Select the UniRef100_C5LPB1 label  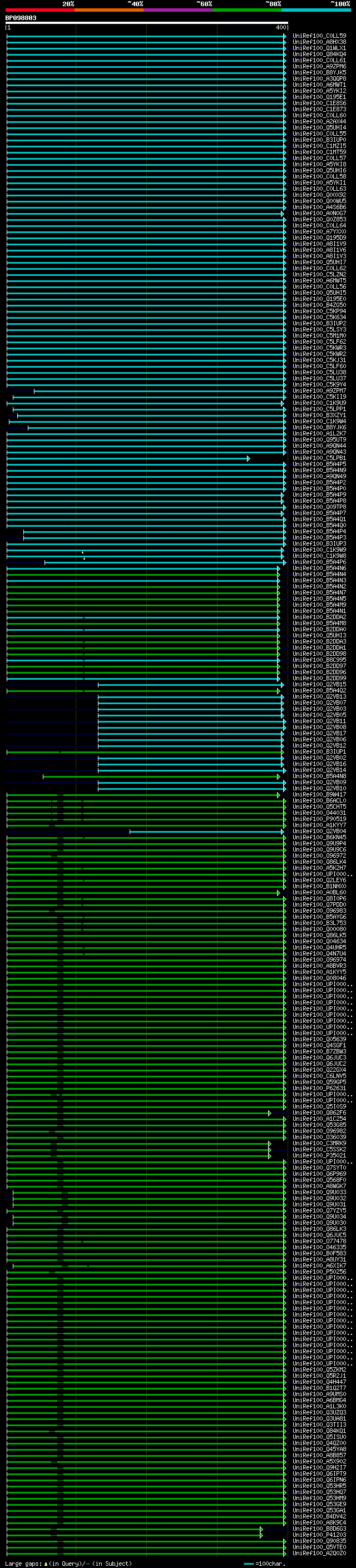319,458
